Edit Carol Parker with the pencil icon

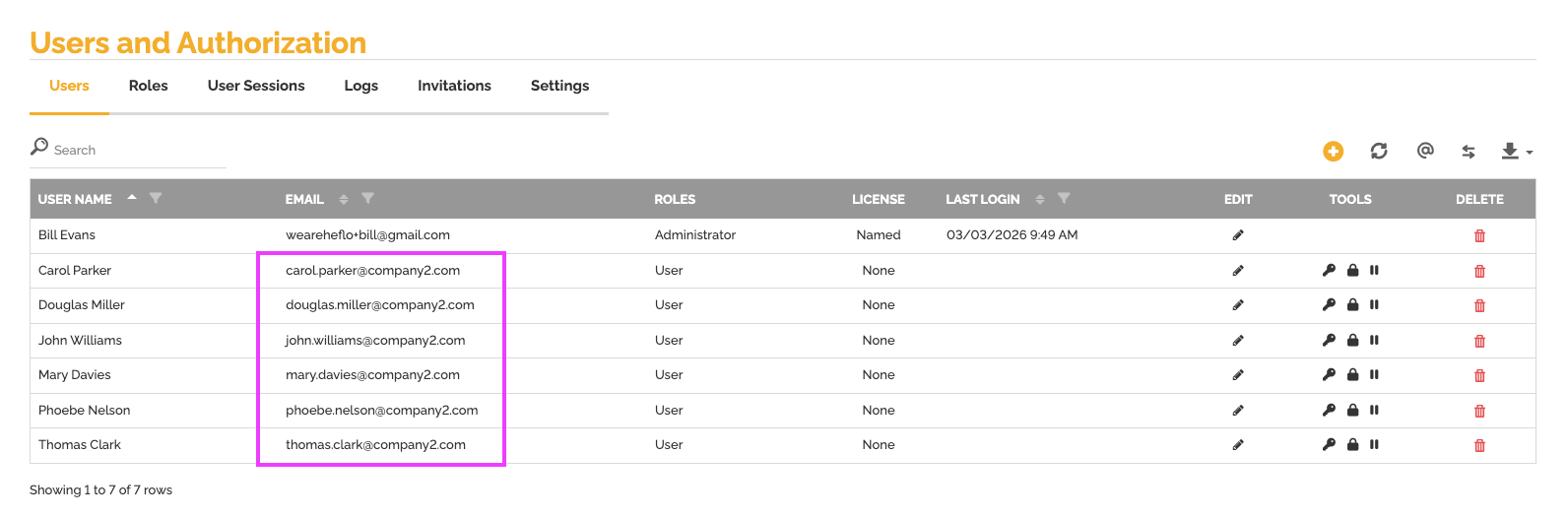pos(1238,271)
